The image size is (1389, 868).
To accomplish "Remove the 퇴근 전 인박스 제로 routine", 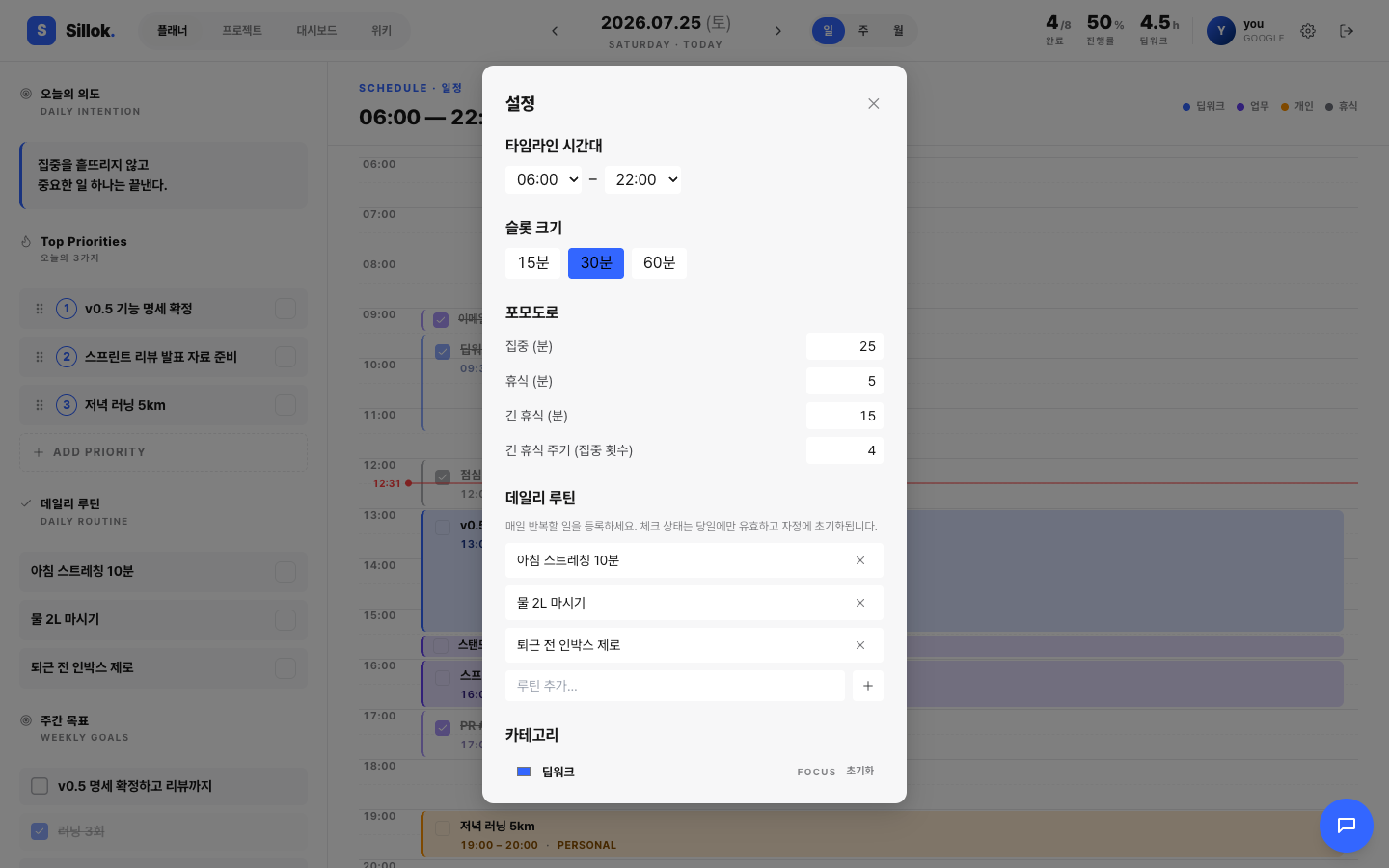I will tap(860, 645).
